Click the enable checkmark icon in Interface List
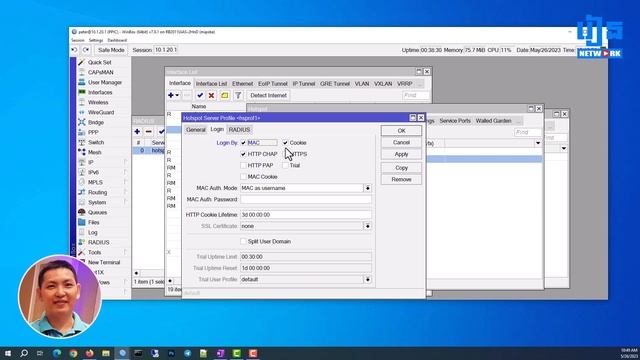This screenshot has height=360, width=640. [x=200, y=96]
